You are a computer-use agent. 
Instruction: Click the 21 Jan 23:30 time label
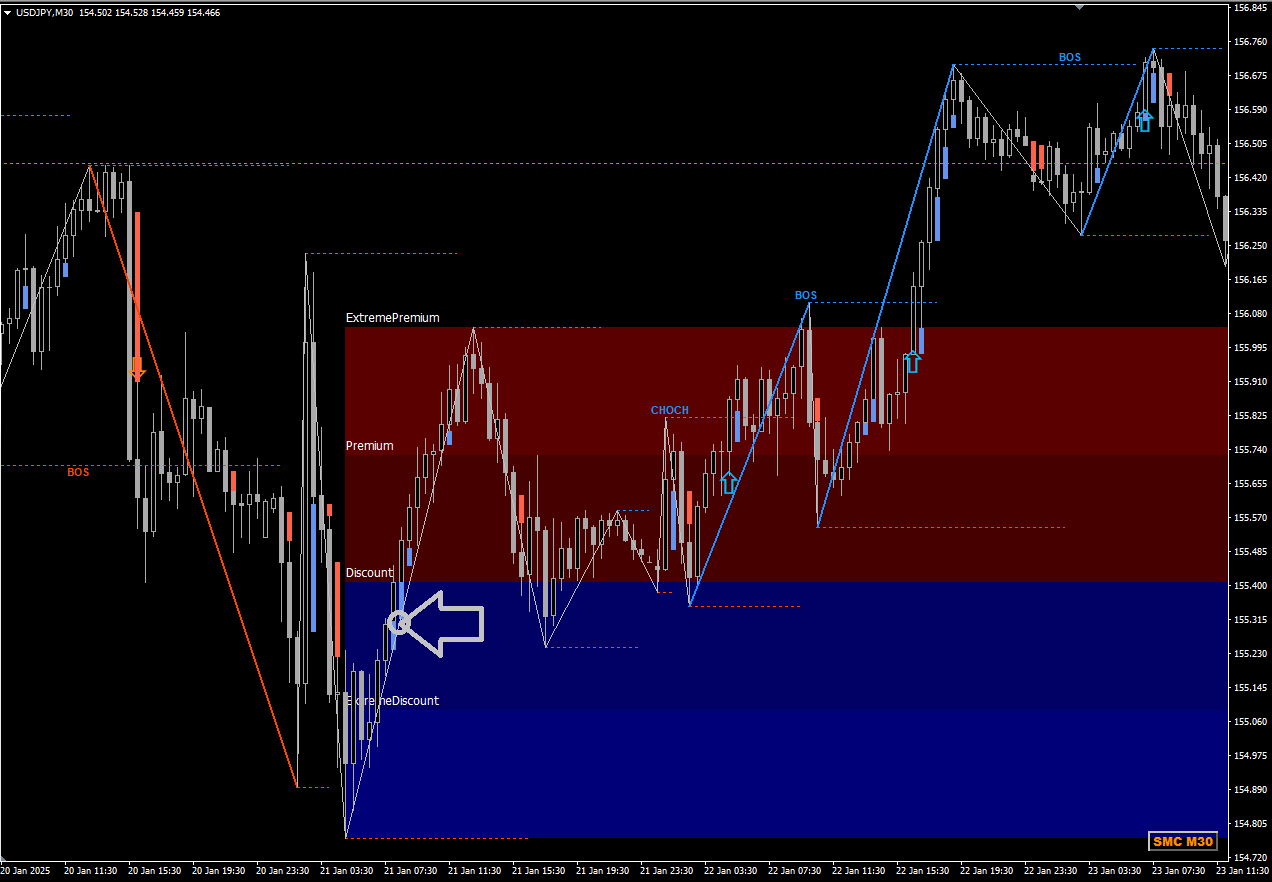667,871
